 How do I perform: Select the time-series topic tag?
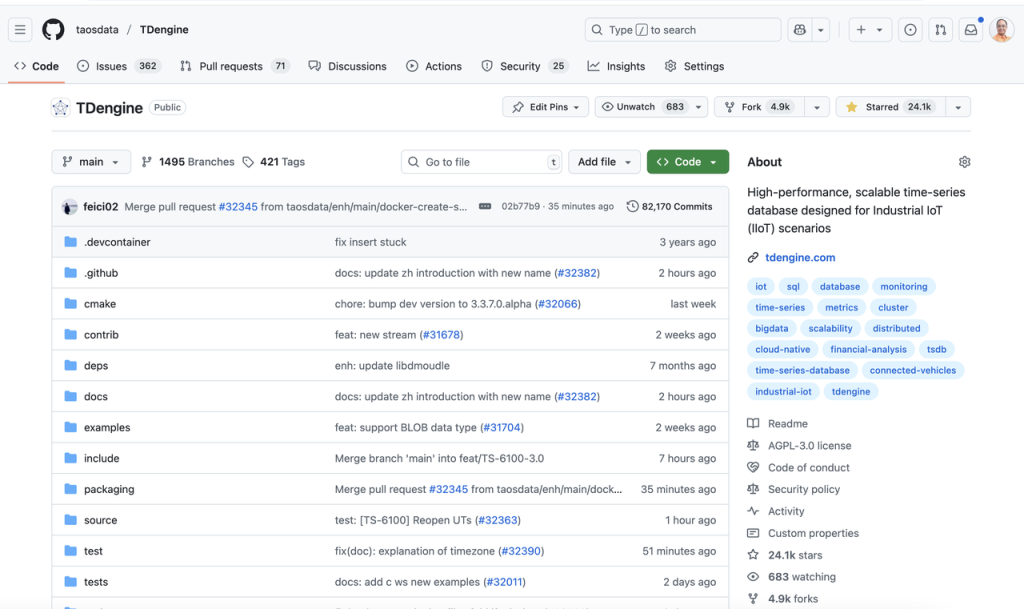coord(780,308)
